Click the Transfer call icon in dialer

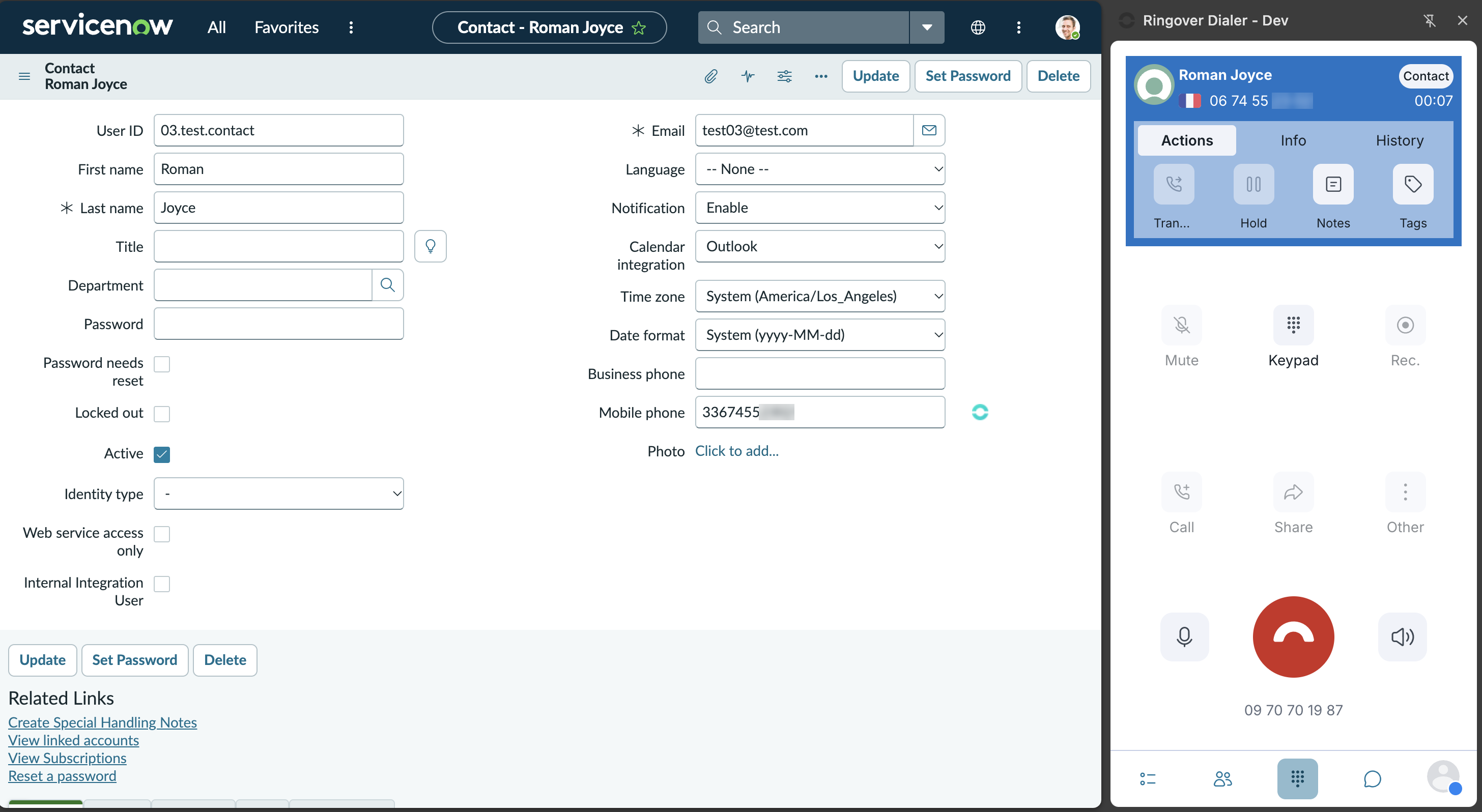[x=1174, y=184]
